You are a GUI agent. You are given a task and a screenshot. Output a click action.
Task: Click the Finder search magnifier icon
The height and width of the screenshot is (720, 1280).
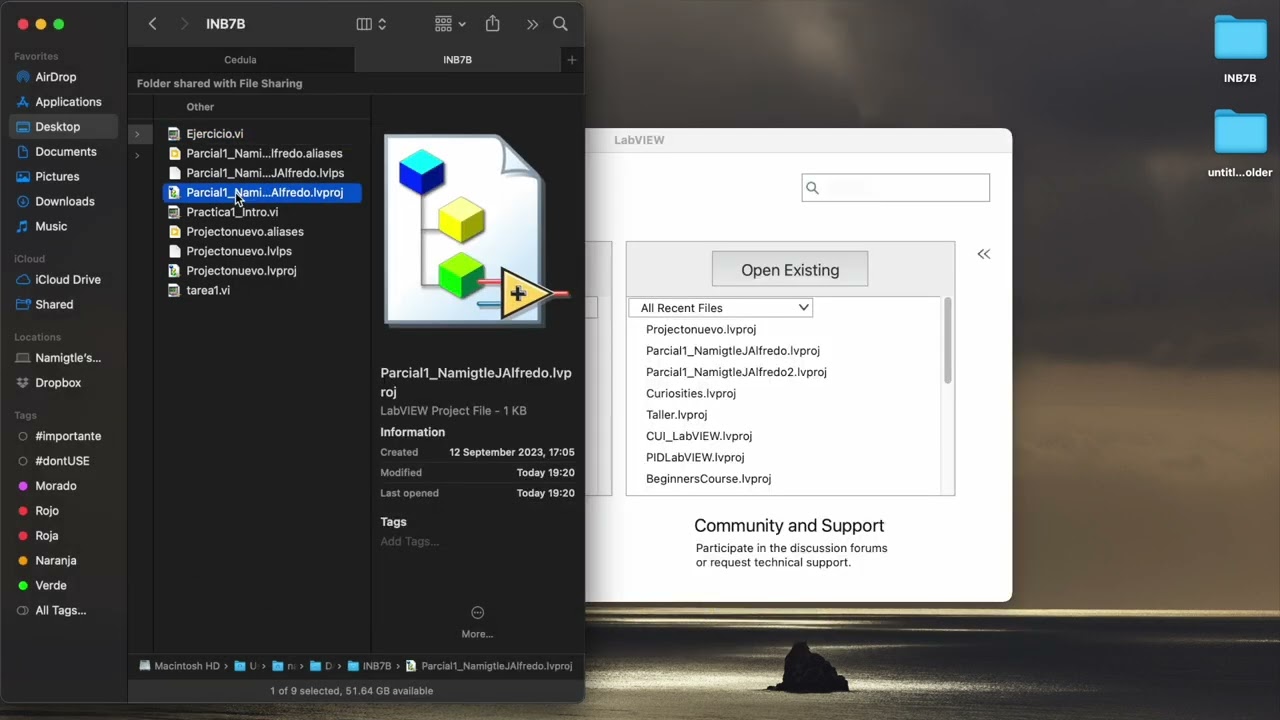pyautogui.click(x=560, y=24)
